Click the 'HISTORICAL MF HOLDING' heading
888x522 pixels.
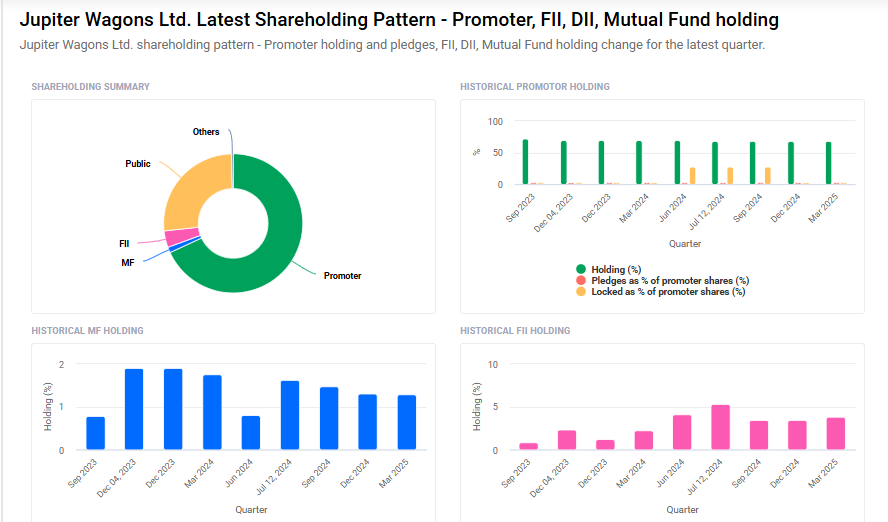[87, 331]
